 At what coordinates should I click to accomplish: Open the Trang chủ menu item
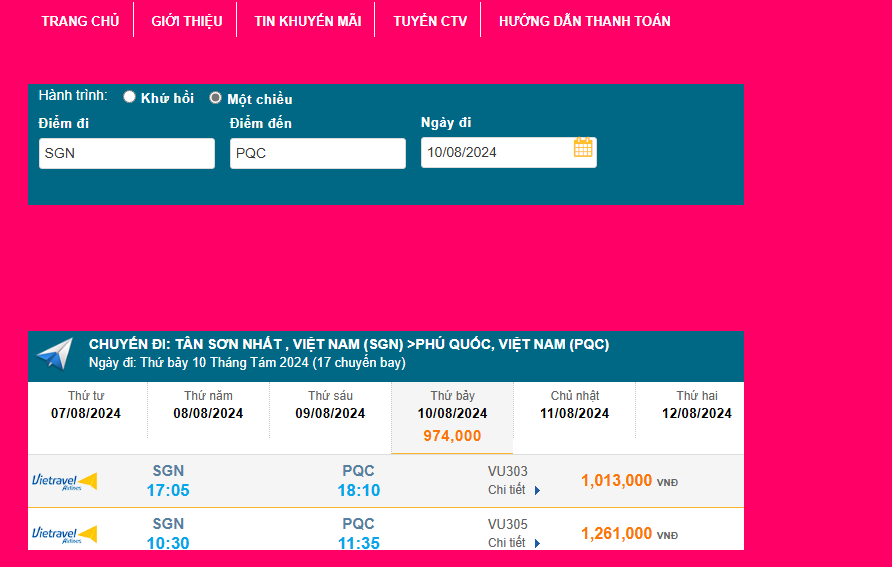80,21
